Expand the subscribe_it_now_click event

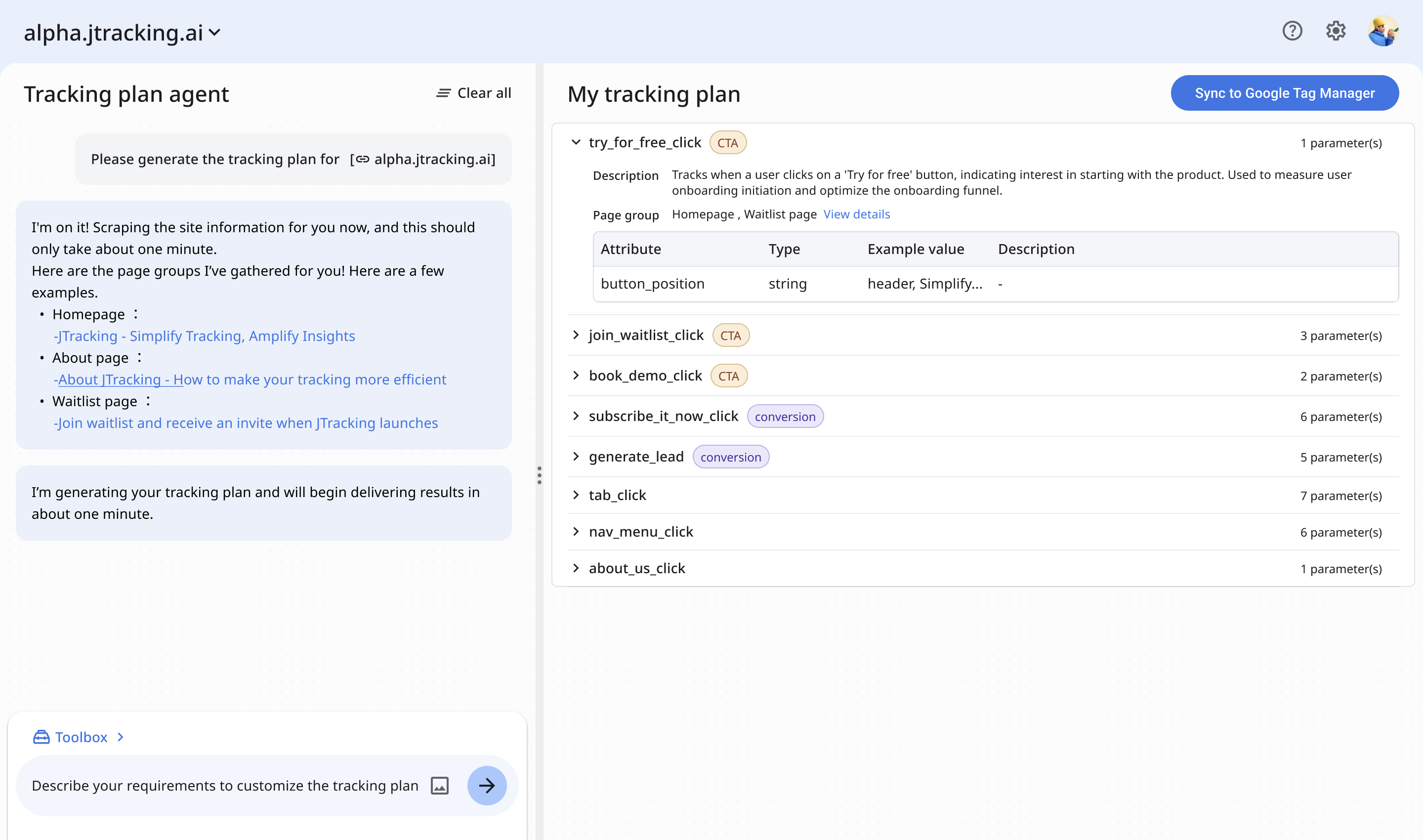pos(576,416)
